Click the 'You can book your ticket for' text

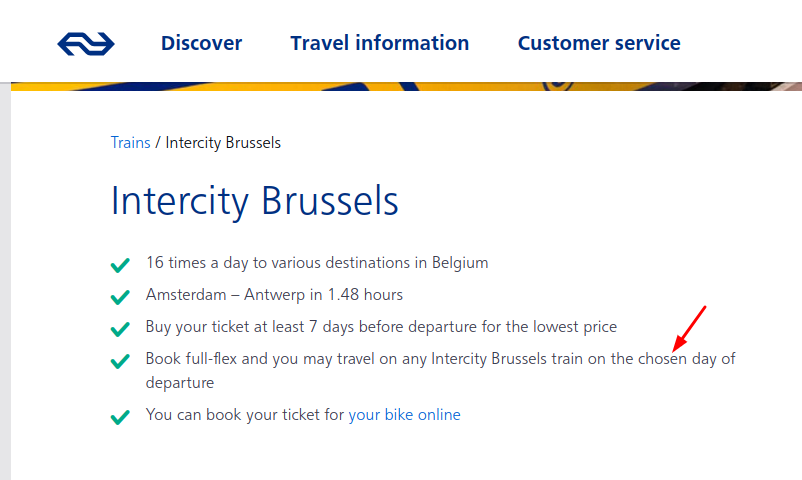coord(245,414)
